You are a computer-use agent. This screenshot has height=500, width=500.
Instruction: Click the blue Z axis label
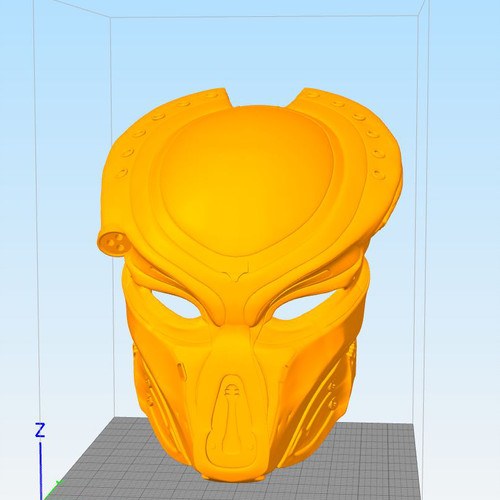(40, 430)
